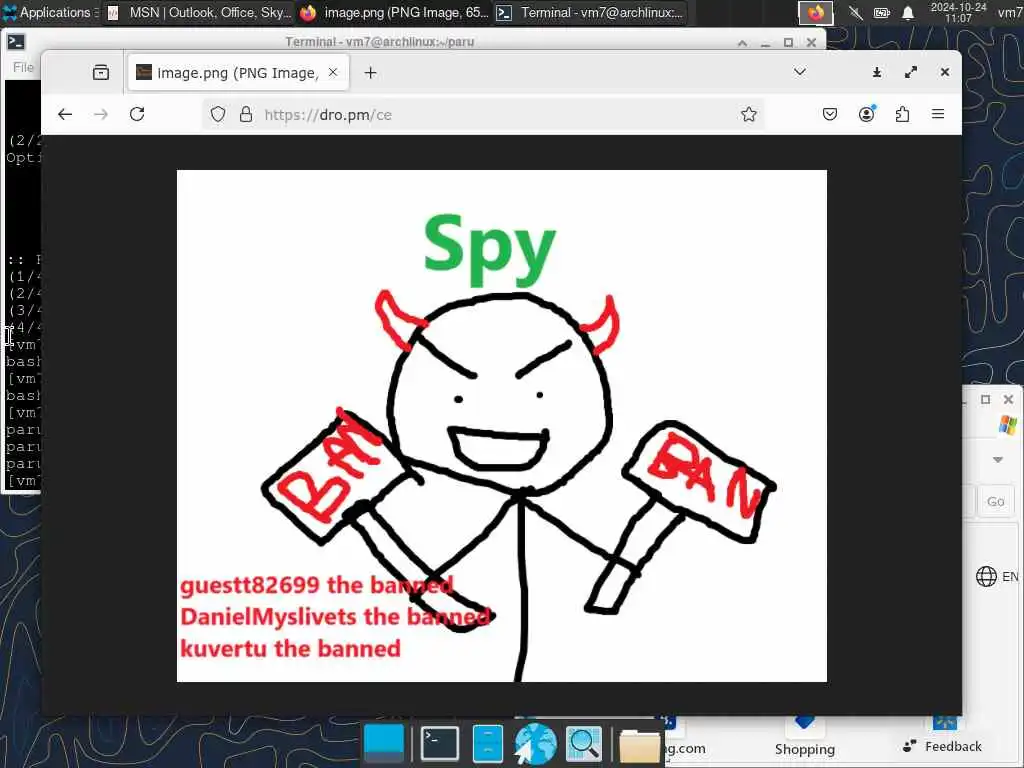Switch to image.png taskbar window entry
Viewport: 1024px width, 768px height.
click(393, 12)
